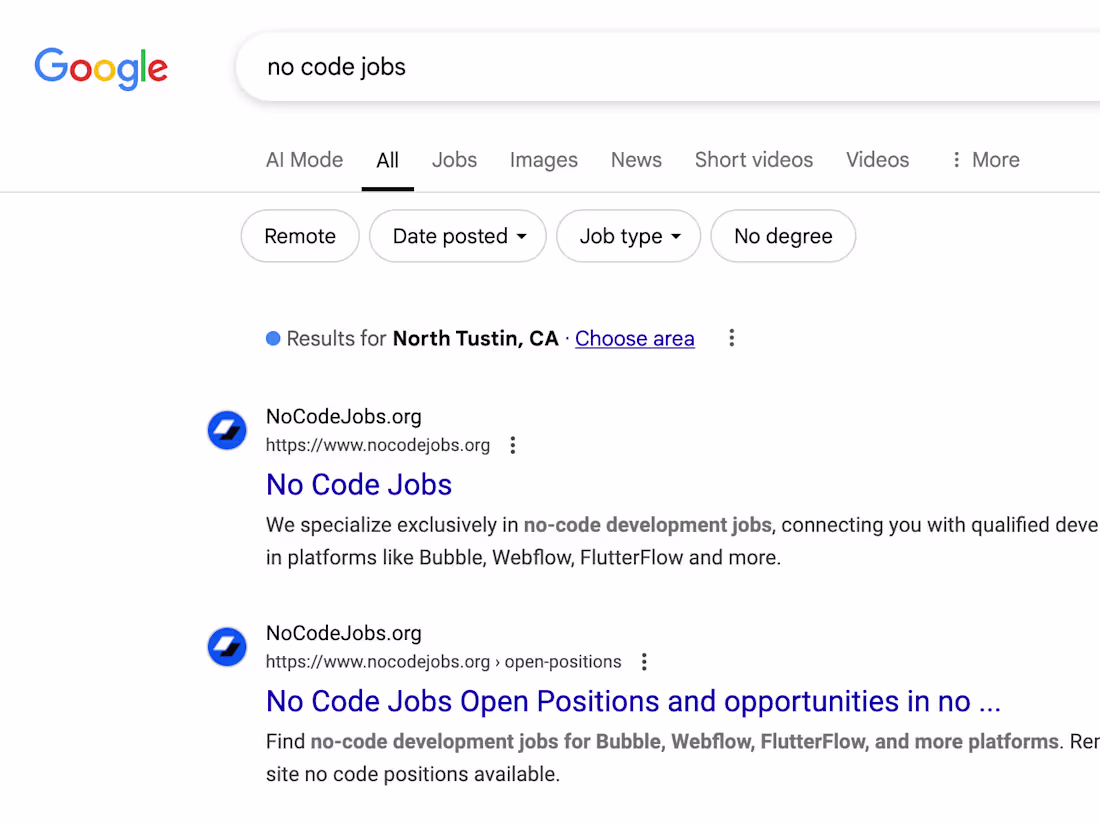
Task: Click the NoCodeJobs.org favicon on first result
Action: coord(227,430)
